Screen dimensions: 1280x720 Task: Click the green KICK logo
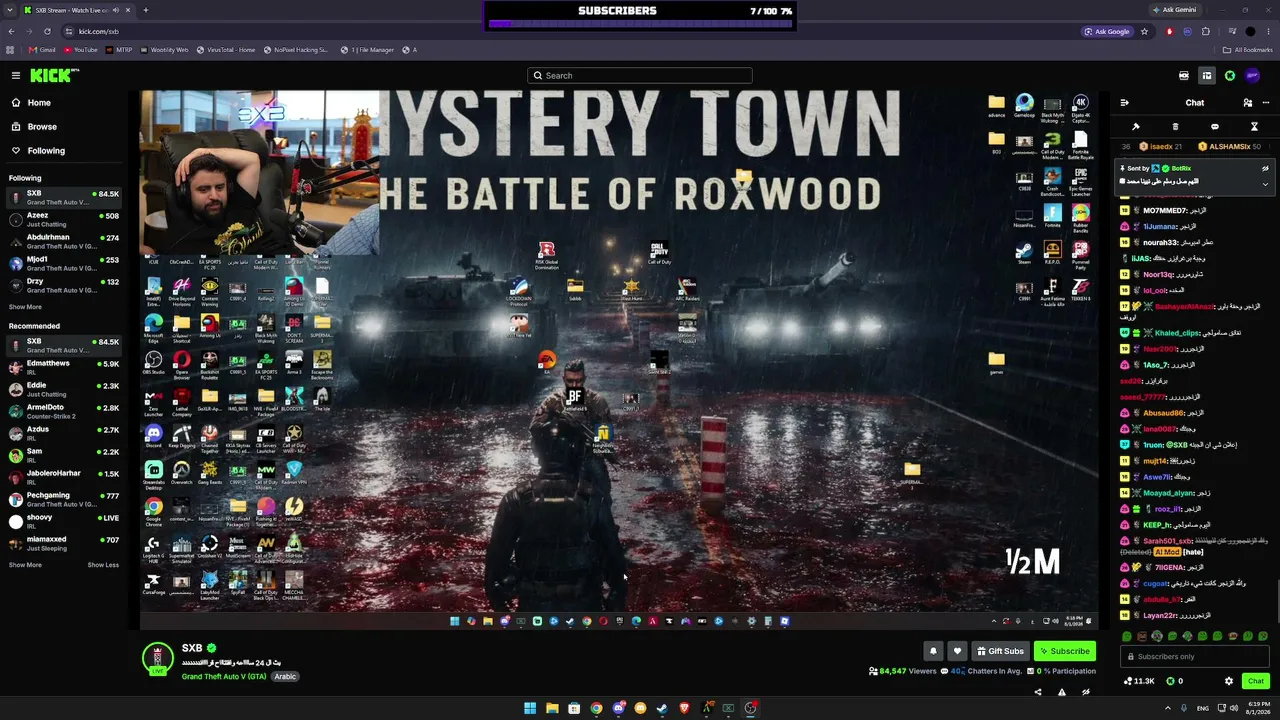pos(53,75)
